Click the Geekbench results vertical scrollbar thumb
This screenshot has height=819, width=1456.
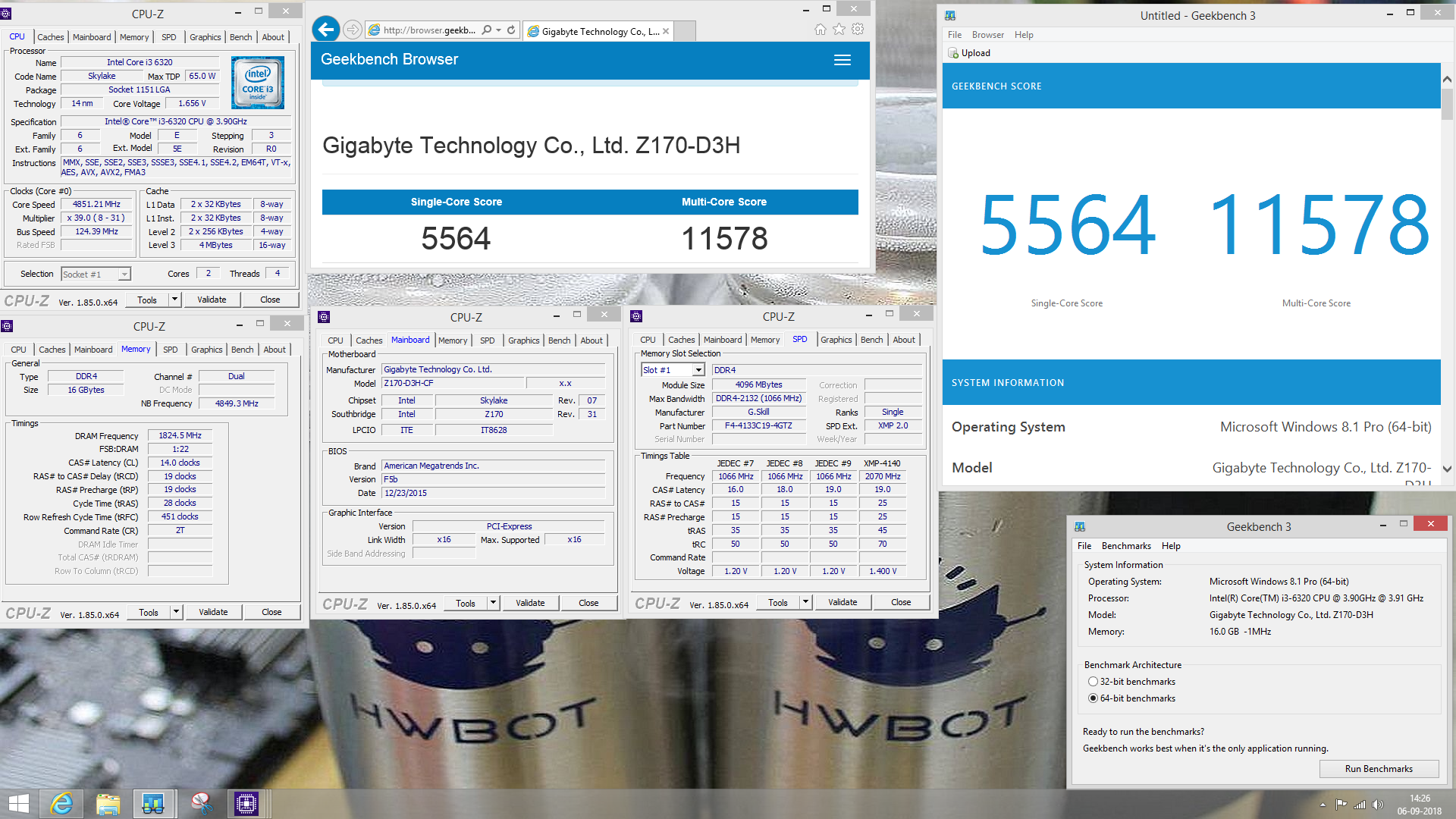pyautogui.click(x=1447, y=105)
